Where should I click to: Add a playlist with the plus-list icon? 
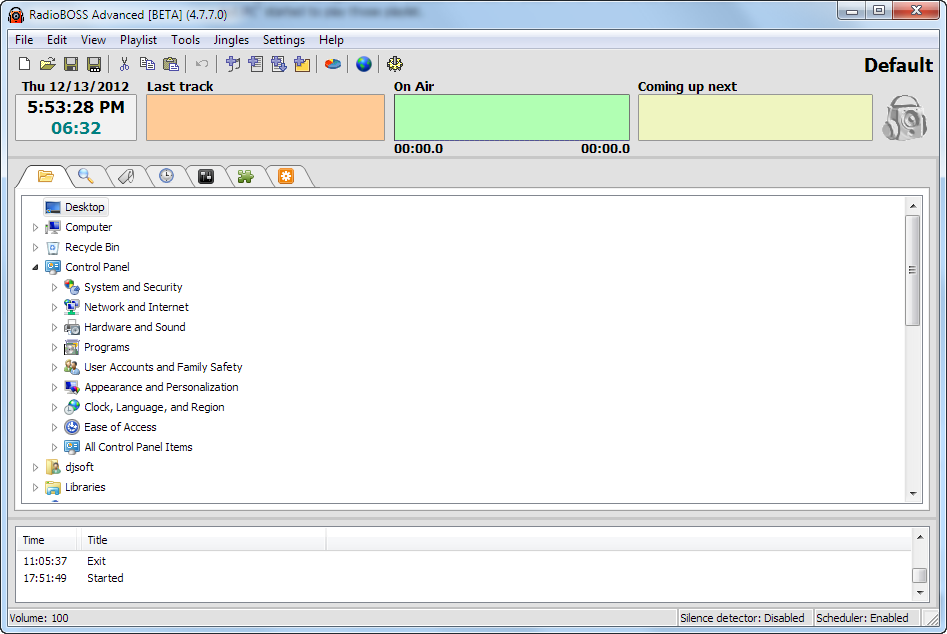coord(255,63)
